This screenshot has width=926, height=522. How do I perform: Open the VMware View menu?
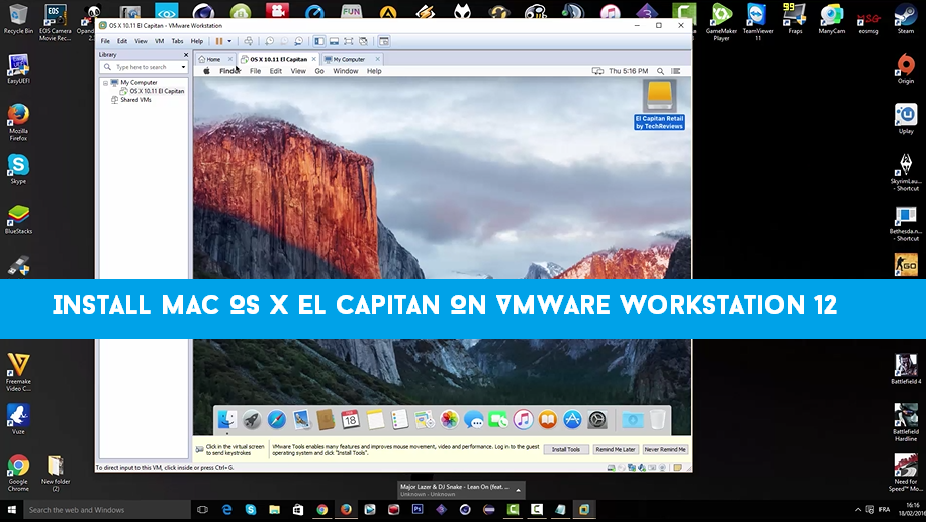tap(141, 41)
